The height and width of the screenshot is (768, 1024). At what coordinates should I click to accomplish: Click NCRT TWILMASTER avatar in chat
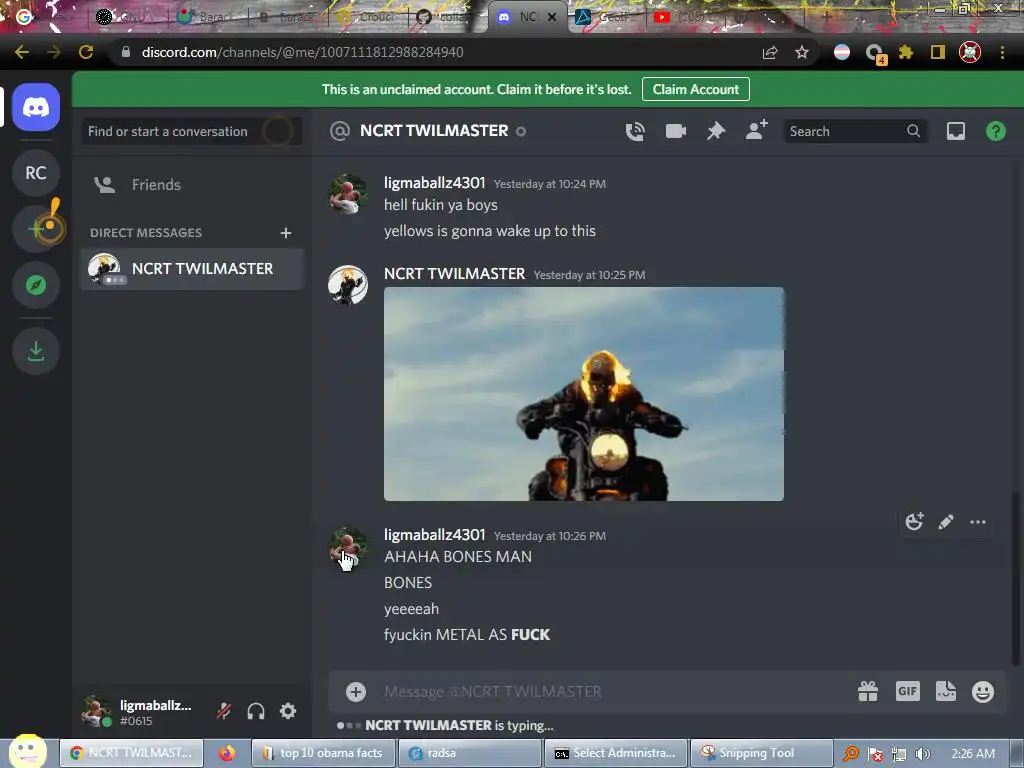[x=347, y=285]
